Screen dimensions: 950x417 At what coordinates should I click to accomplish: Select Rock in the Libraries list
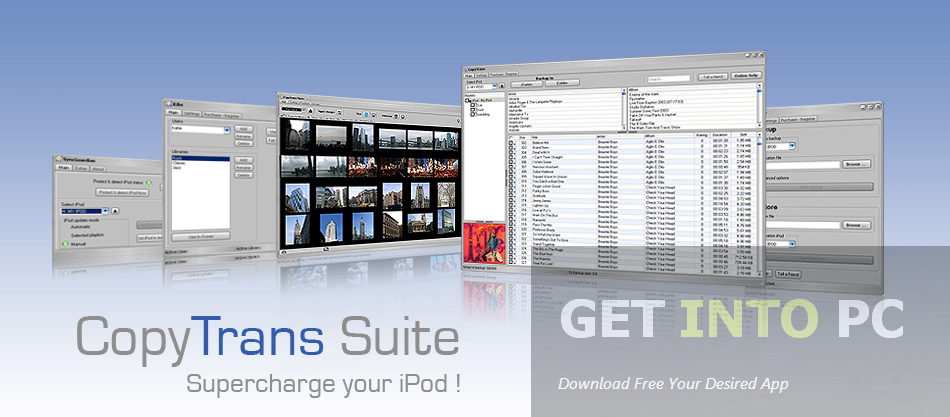[201, 158]
